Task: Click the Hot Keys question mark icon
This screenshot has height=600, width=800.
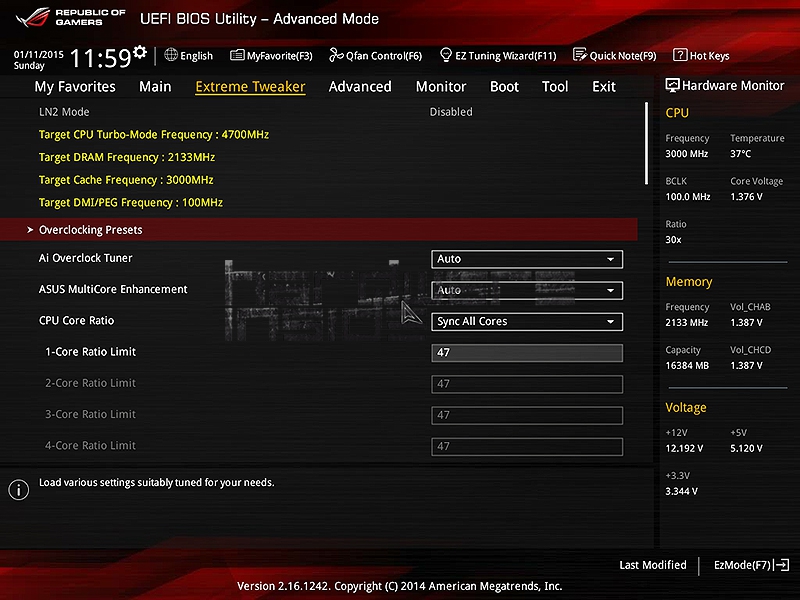Action: point(680,56)
